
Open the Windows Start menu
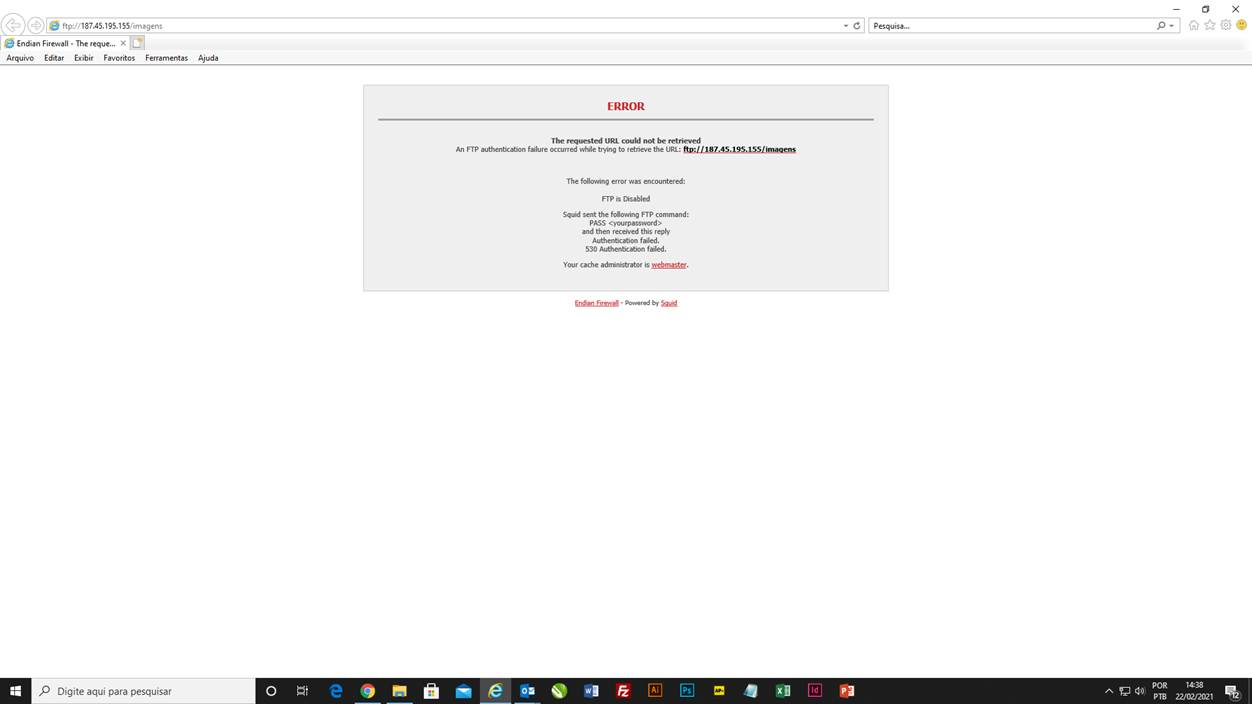pyautogui.click(x=15, y=691)
